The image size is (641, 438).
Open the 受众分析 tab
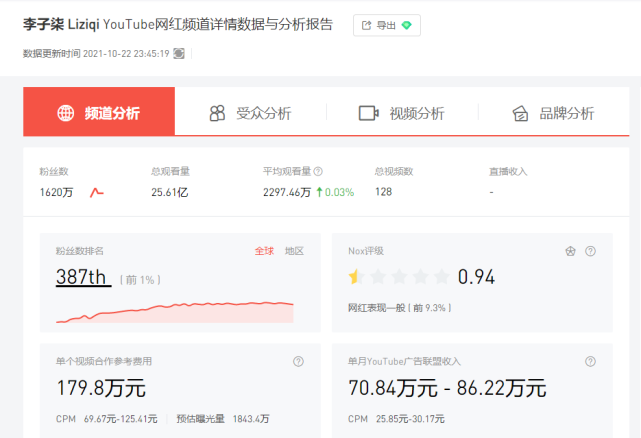[x=251, y=113]
